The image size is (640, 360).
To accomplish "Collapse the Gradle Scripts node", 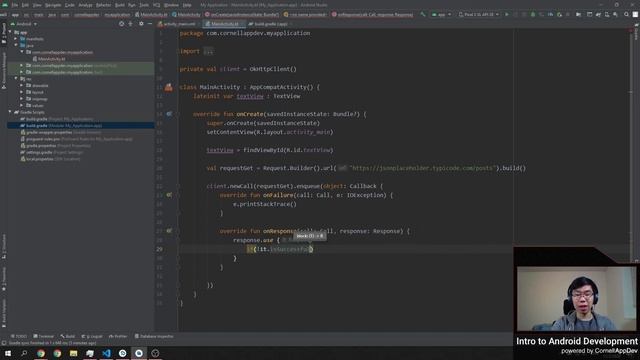I will point(10,112).
